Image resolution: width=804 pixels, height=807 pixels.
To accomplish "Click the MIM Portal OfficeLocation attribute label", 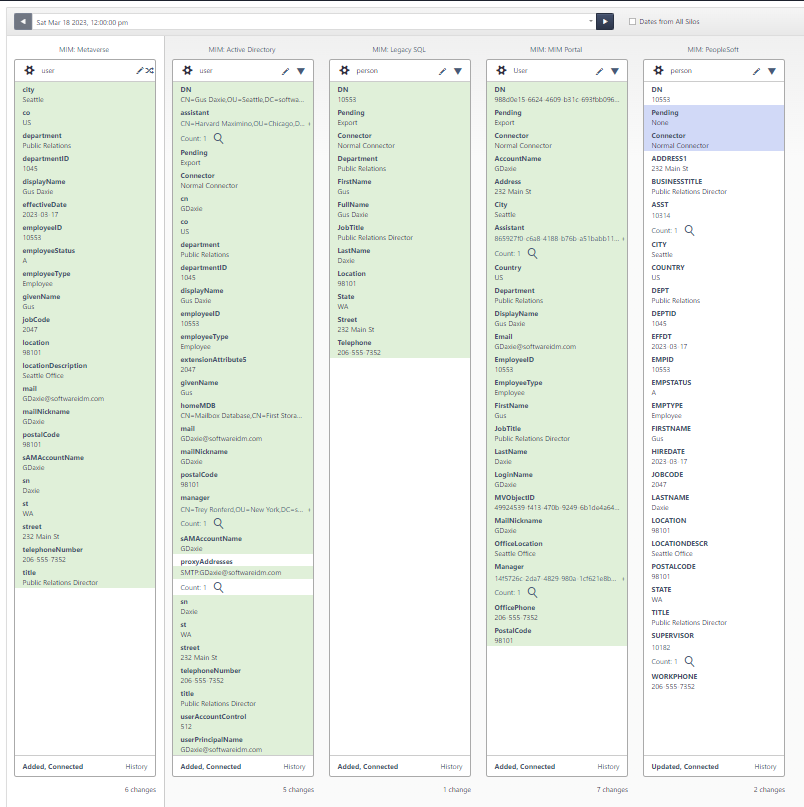I will click(518, 543).
